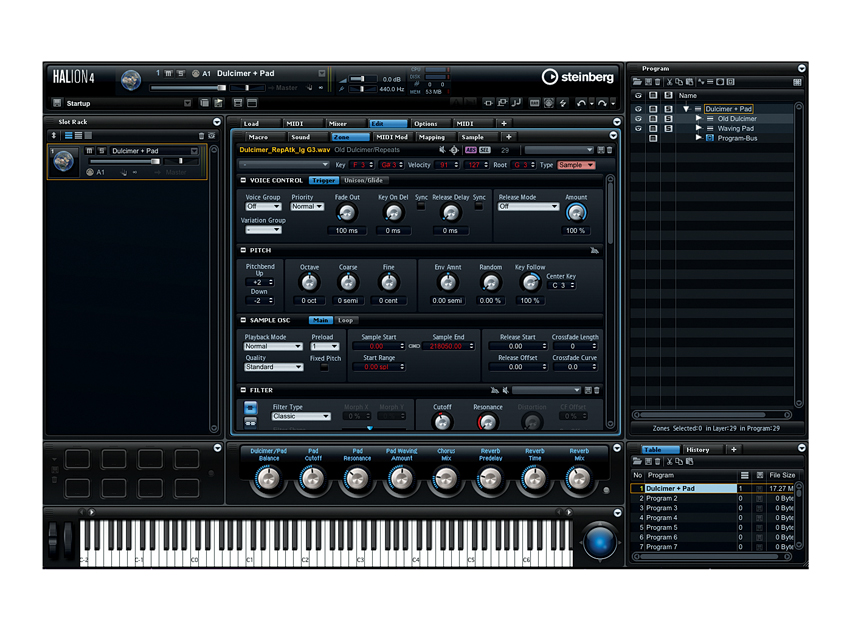Adjust slot level slider in header
The width and height of the screenshot is (850, 638).
(188, 88)
